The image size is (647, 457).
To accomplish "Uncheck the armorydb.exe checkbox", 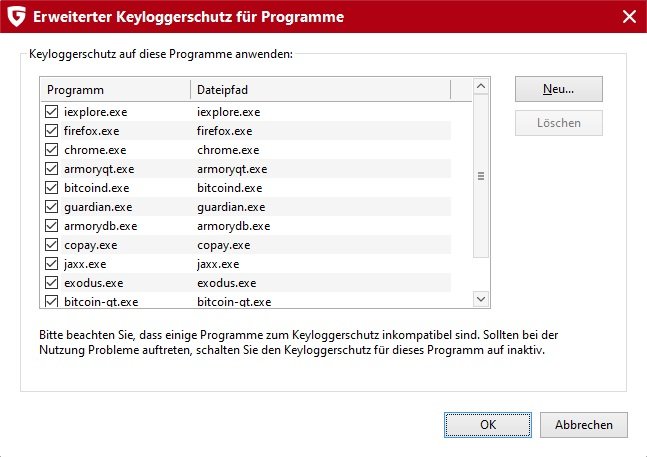I will click(52, 226).
